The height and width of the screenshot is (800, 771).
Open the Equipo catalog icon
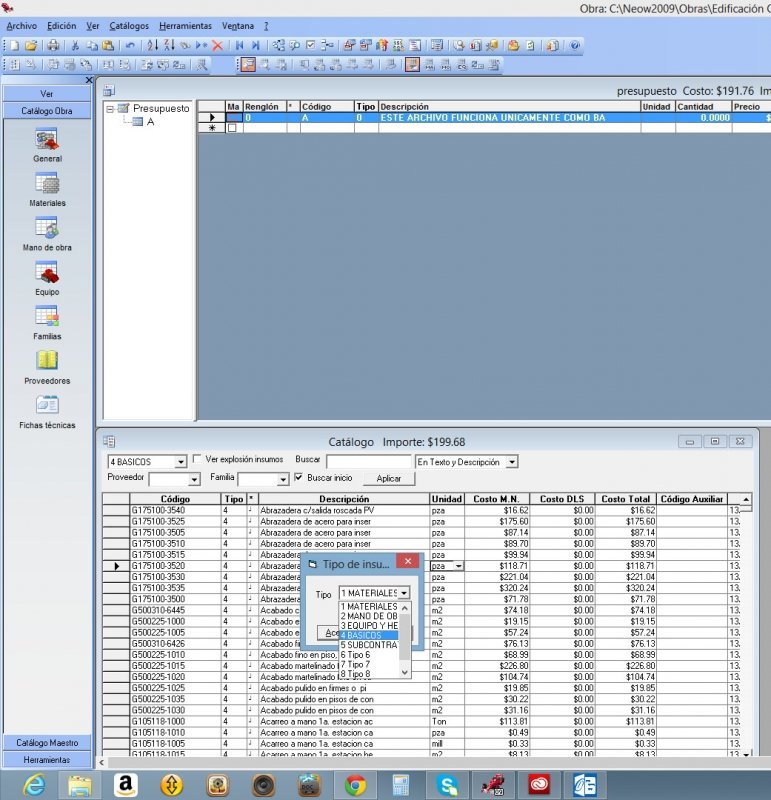tap(46, 273)
